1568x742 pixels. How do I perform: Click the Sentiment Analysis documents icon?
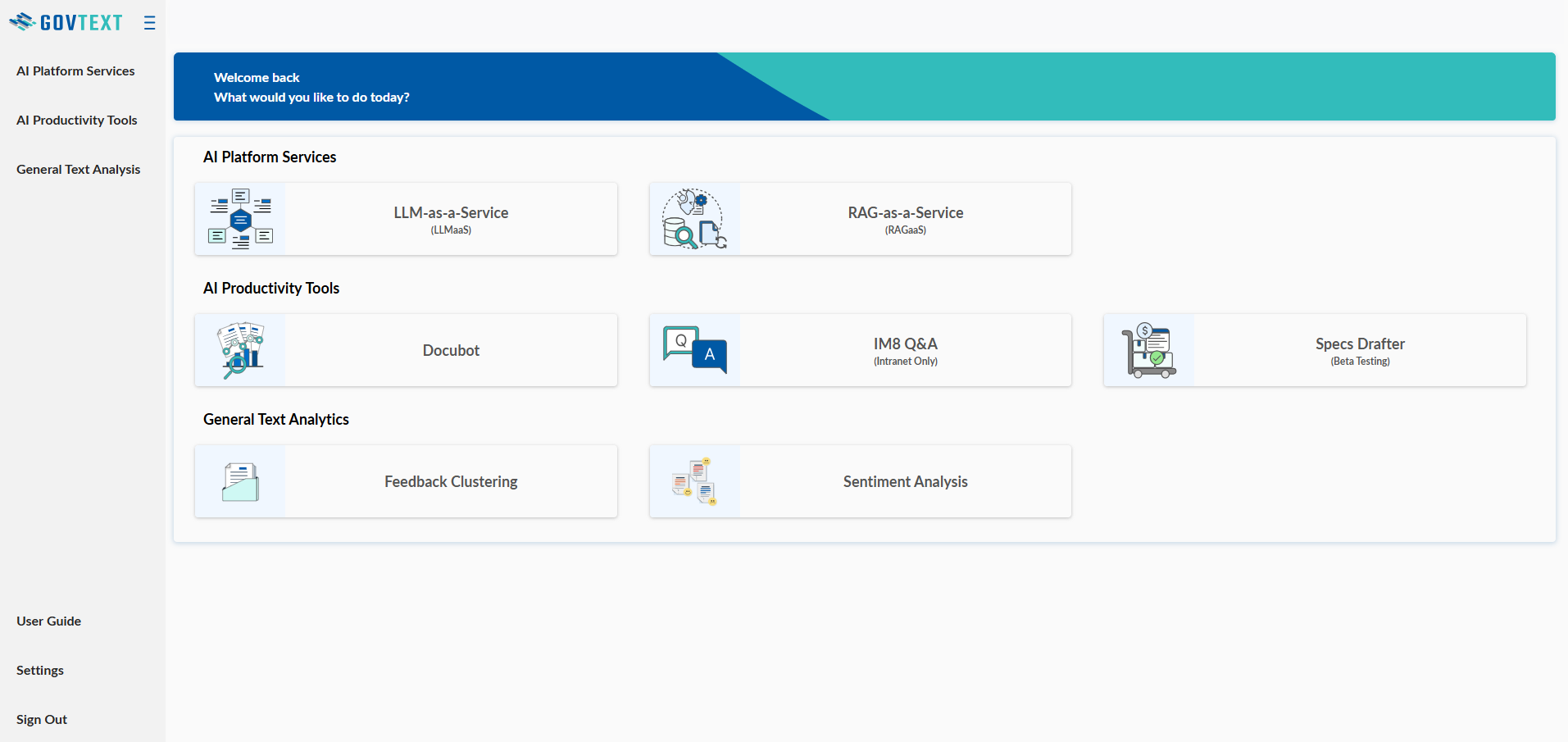[694, 481]
